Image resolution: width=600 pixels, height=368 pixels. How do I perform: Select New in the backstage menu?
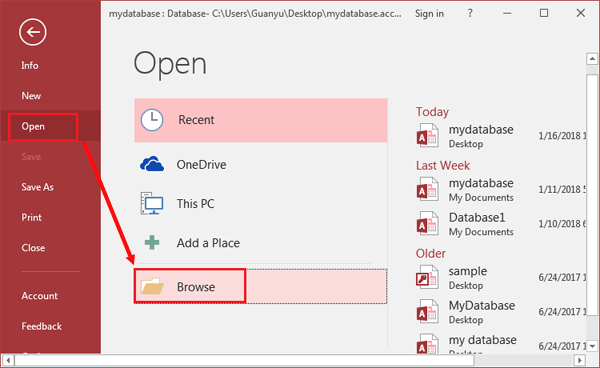coord(31,96)
